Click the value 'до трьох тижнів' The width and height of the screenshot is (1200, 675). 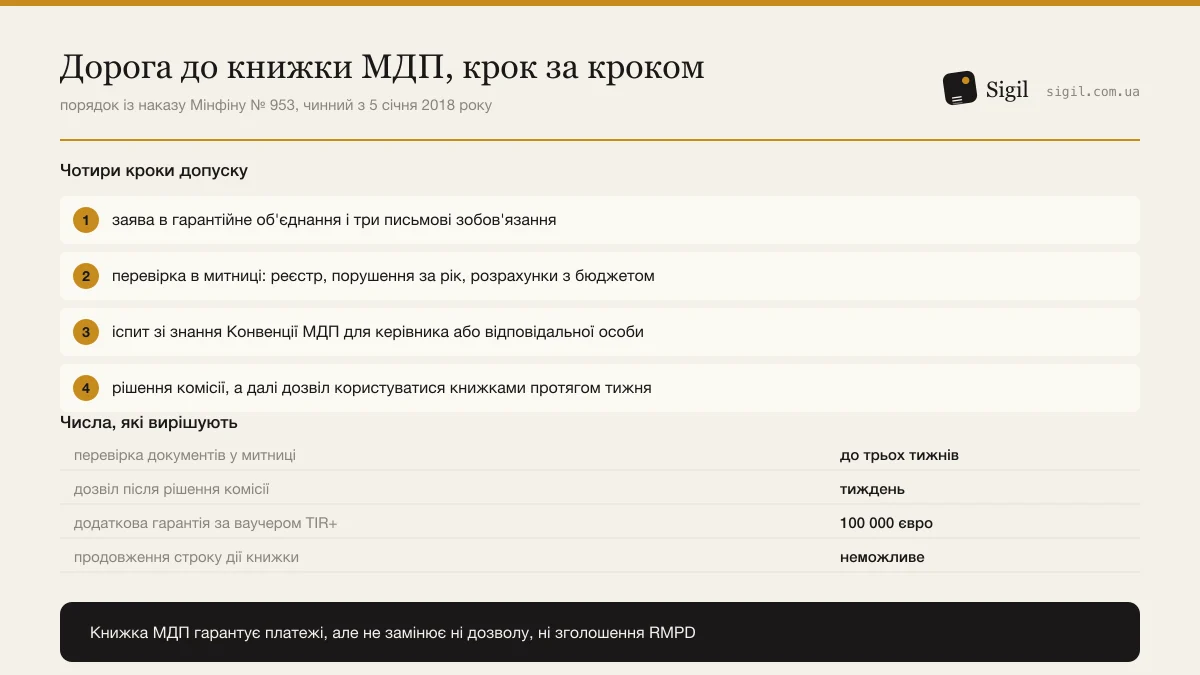pos(900,455)
